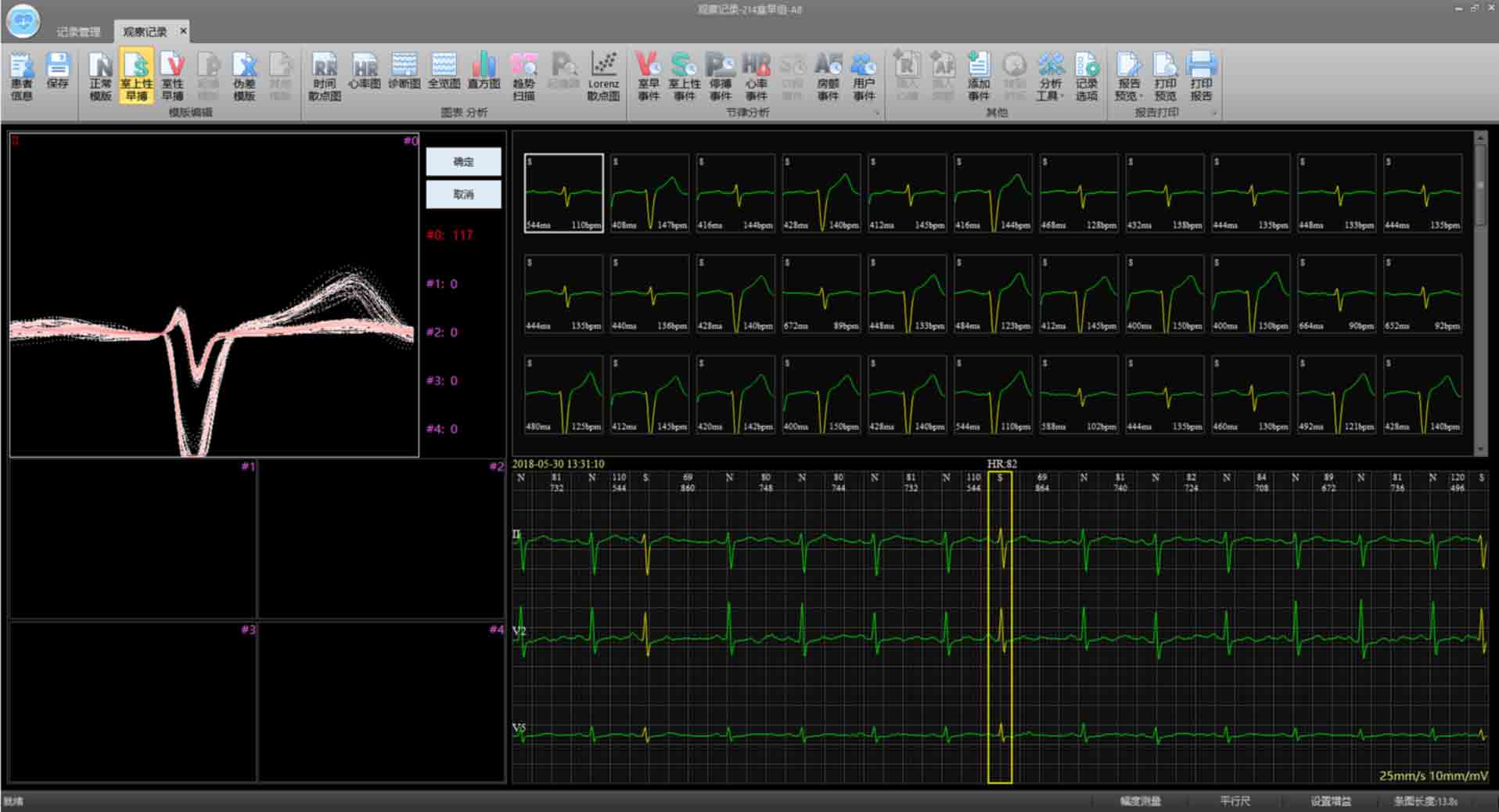Click the 条图长度:13.8s status entry

click(x=1425, y=801)
